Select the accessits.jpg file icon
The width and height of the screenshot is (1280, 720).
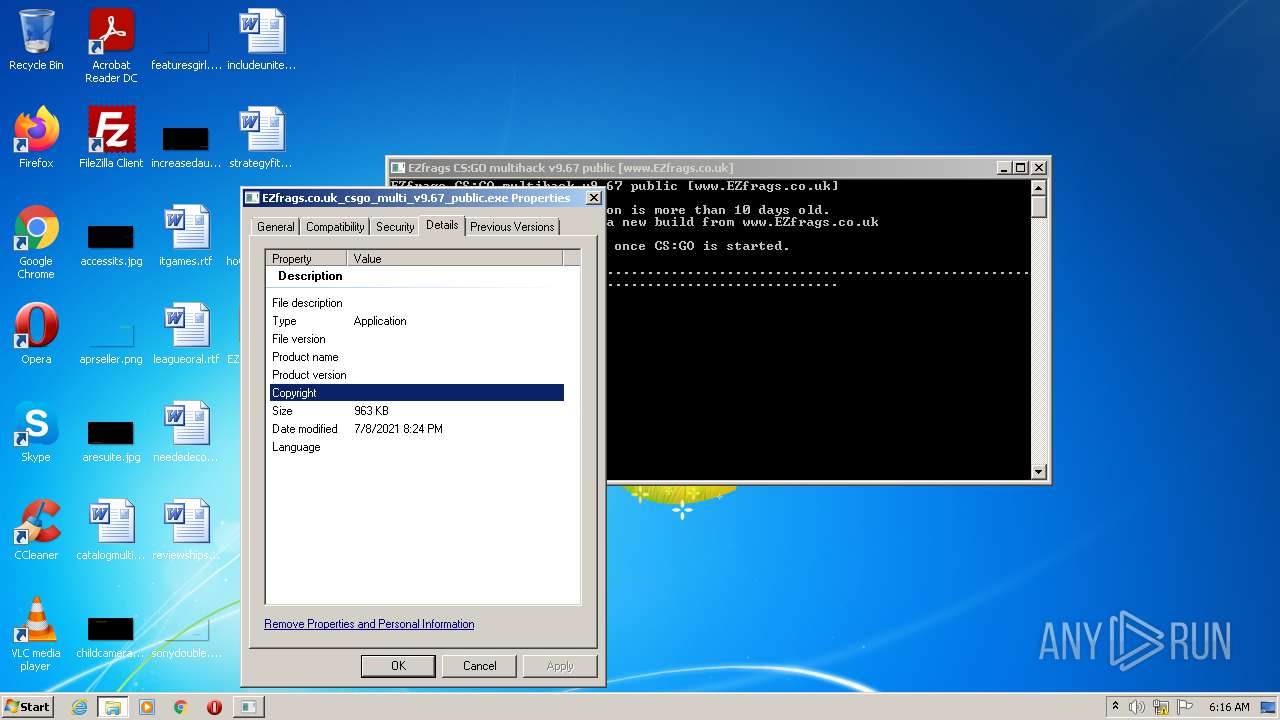coord(111,242)
